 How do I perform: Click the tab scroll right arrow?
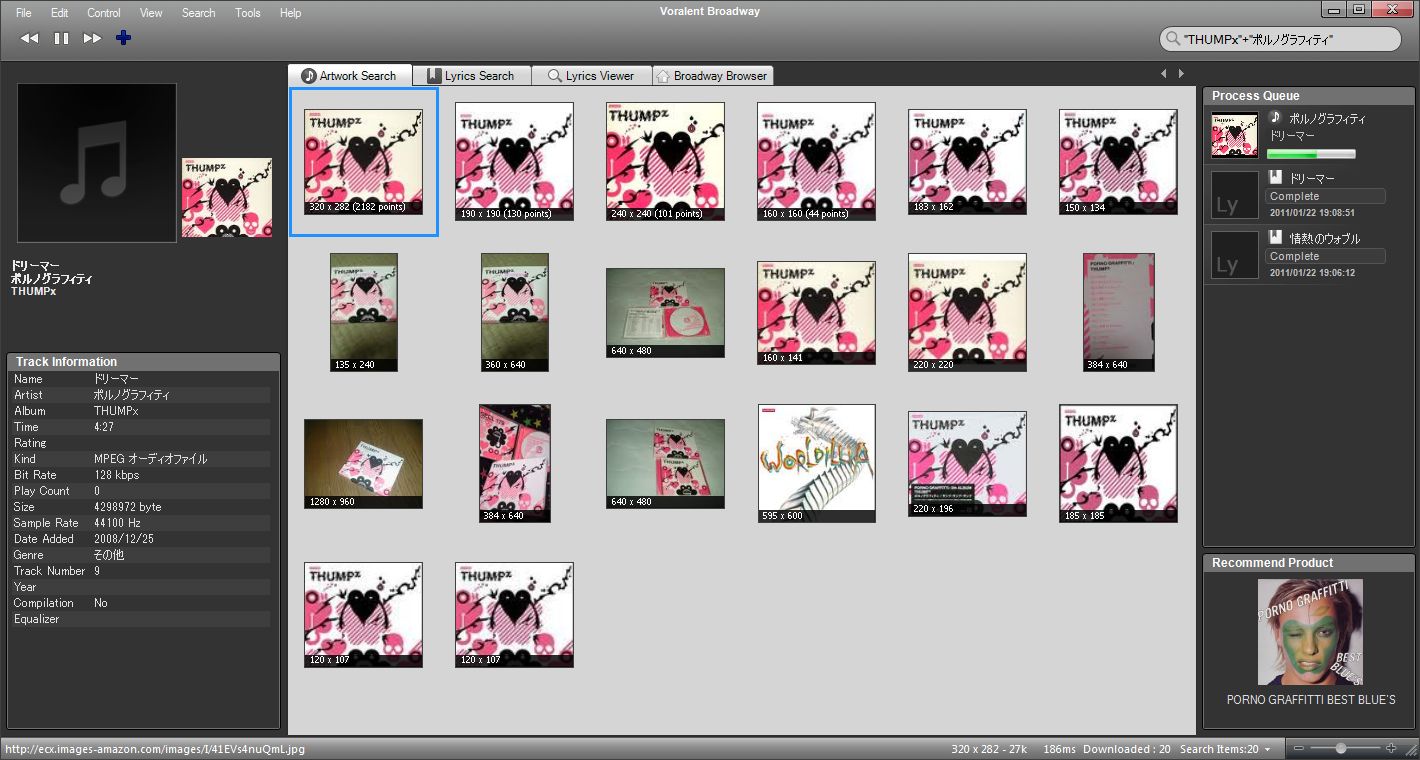pyautogui.click(x=1181, y=74)
